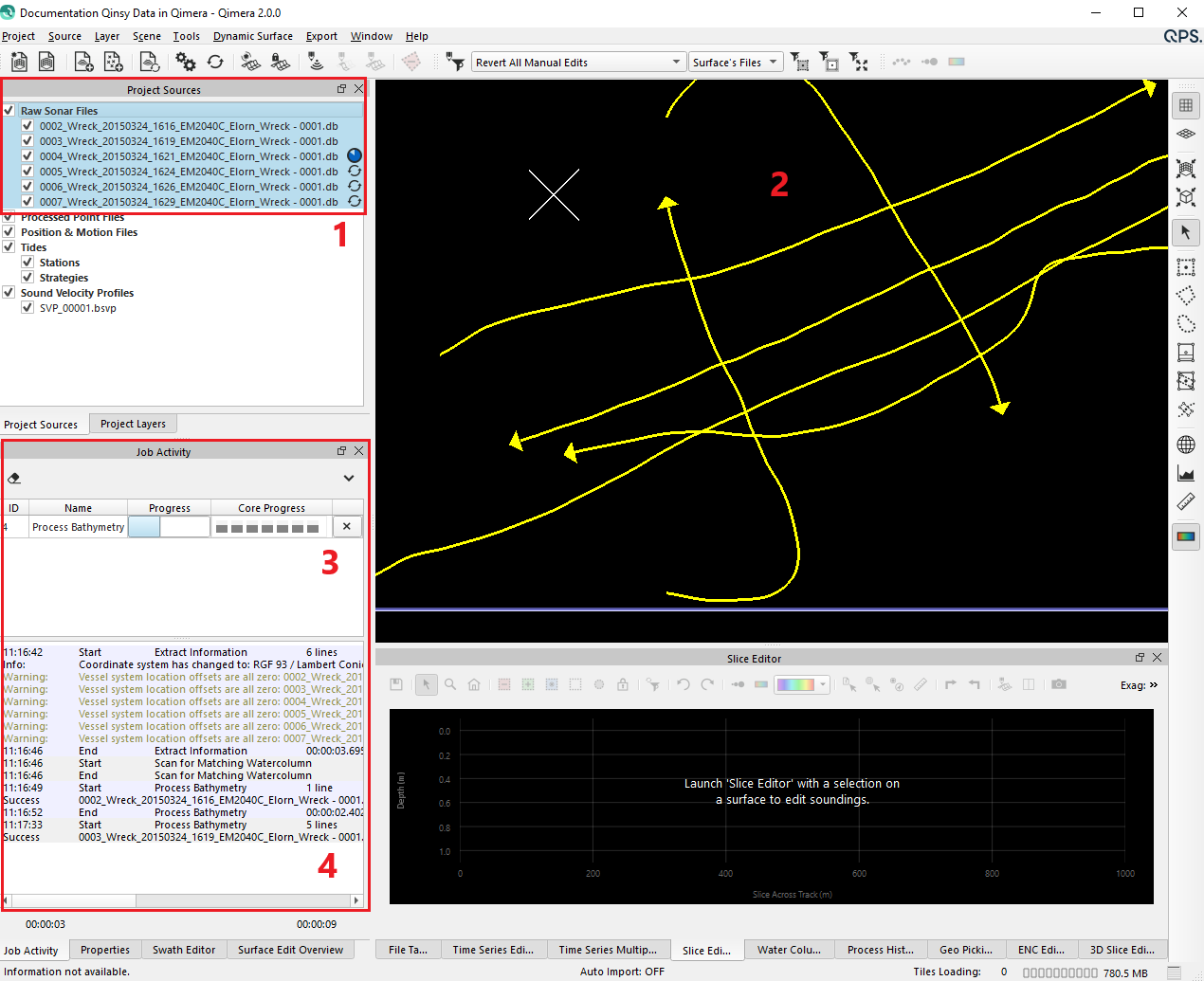Clear job activity with eraser icon

click(14, 478)
